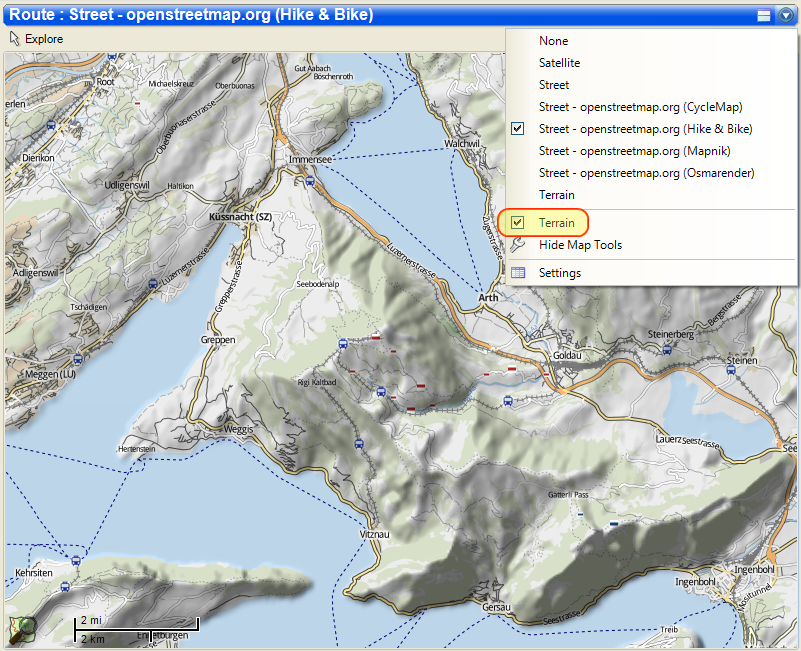Select Street openstreetmap.org (Osmarender)
The height and width of the screenshot is (651, 801).
(646, 173)
